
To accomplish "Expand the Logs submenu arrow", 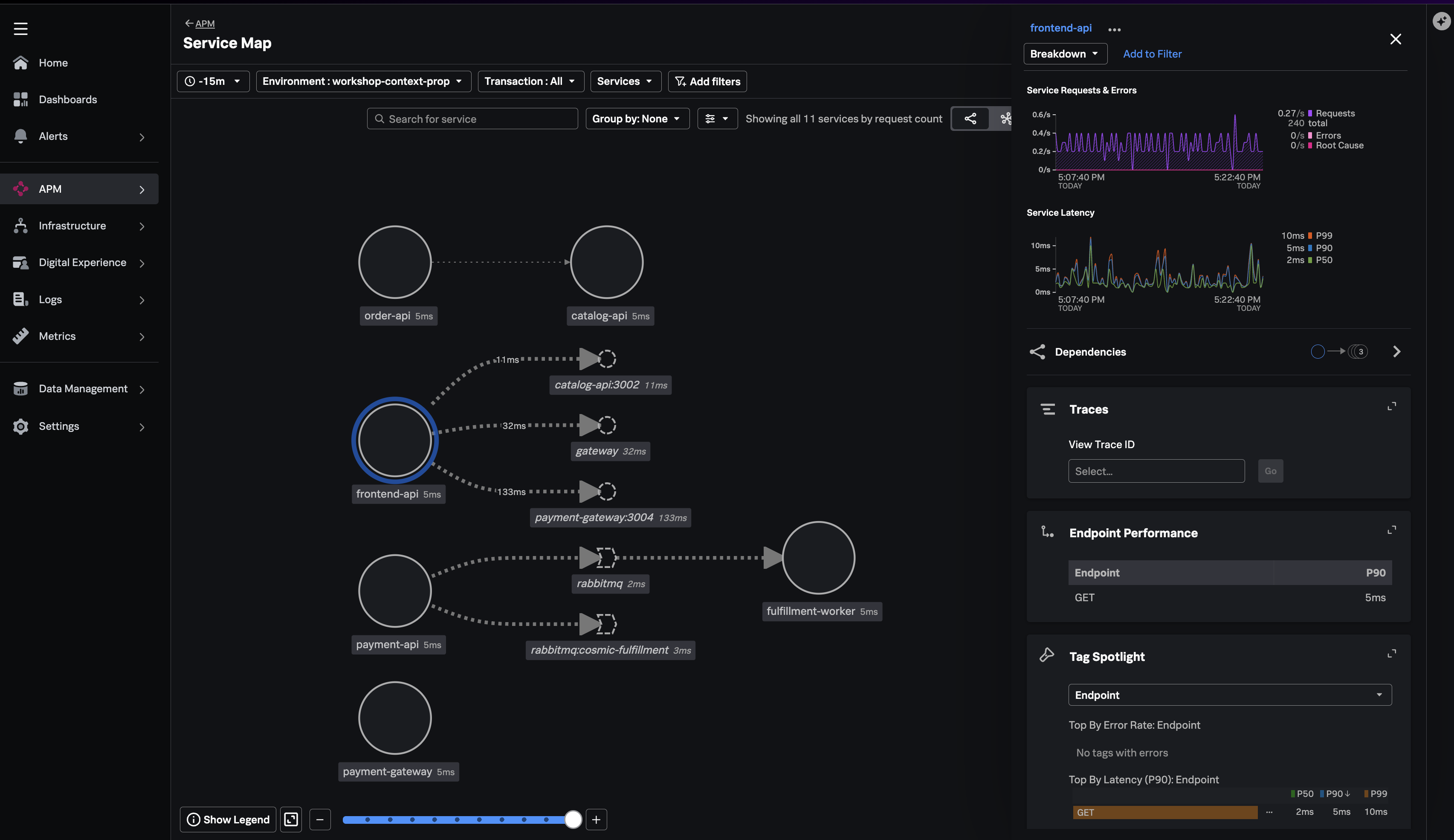I will (x=142, y=300).
